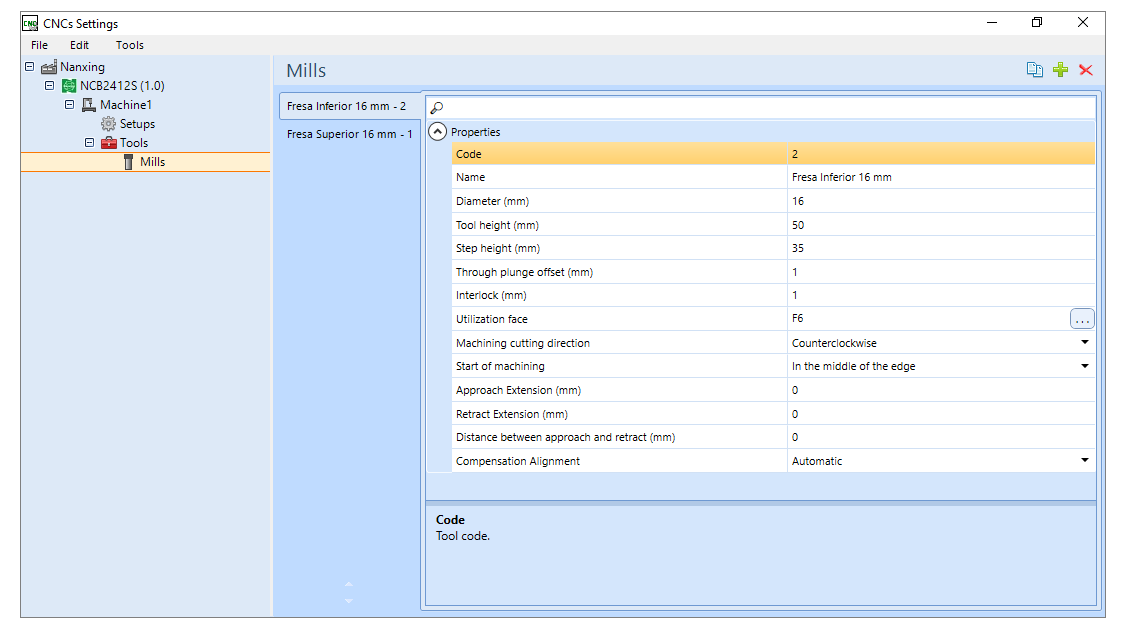
Task: Select the NCB2412S (1.0) tree label
Action: 122,86
